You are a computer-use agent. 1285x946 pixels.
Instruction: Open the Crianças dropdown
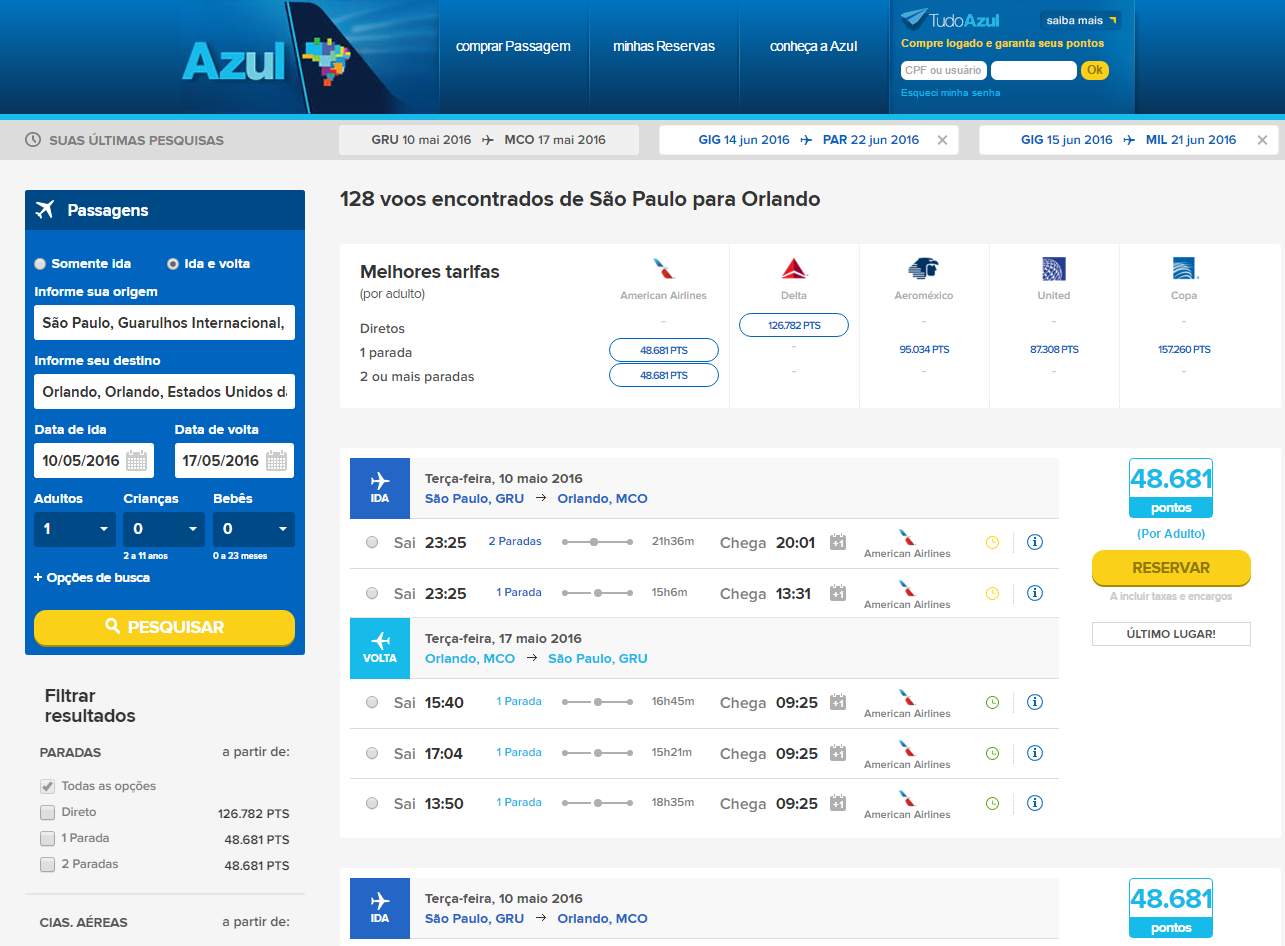tap(164, 529)
